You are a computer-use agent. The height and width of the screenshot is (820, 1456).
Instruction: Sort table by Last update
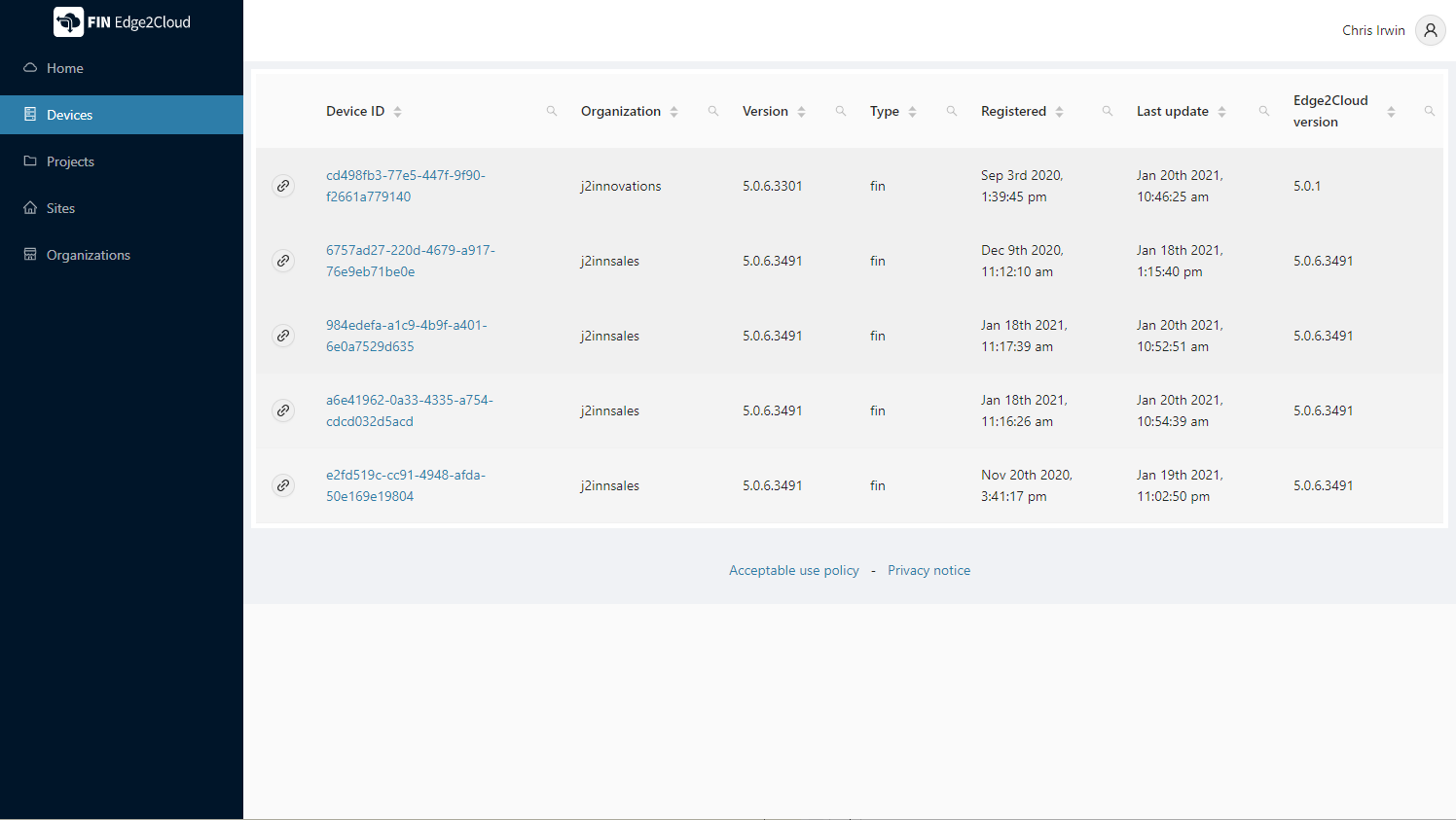coord(1221,112)
